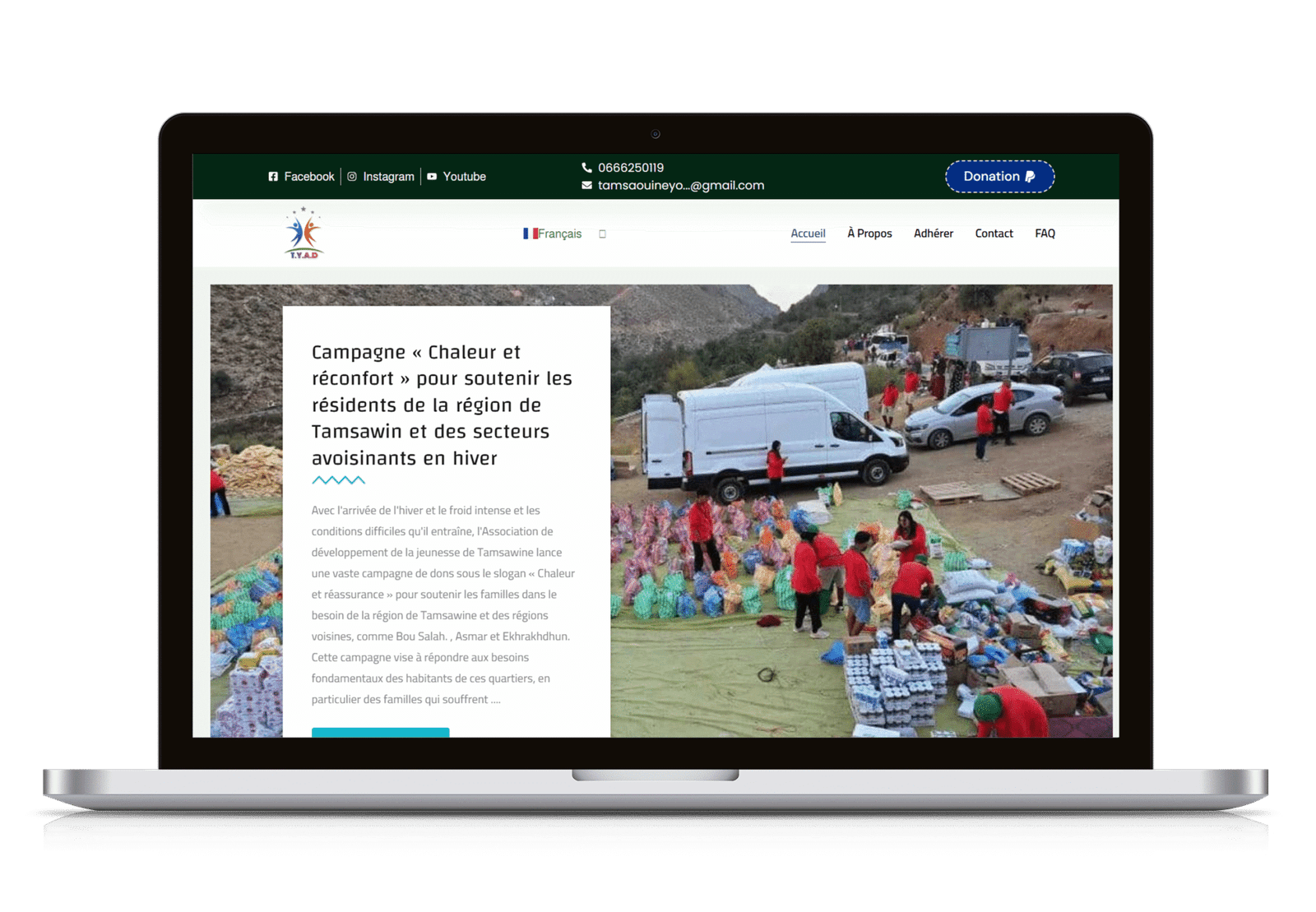Click the envelope email icon

pyautogui.click(x=586, y=185)
